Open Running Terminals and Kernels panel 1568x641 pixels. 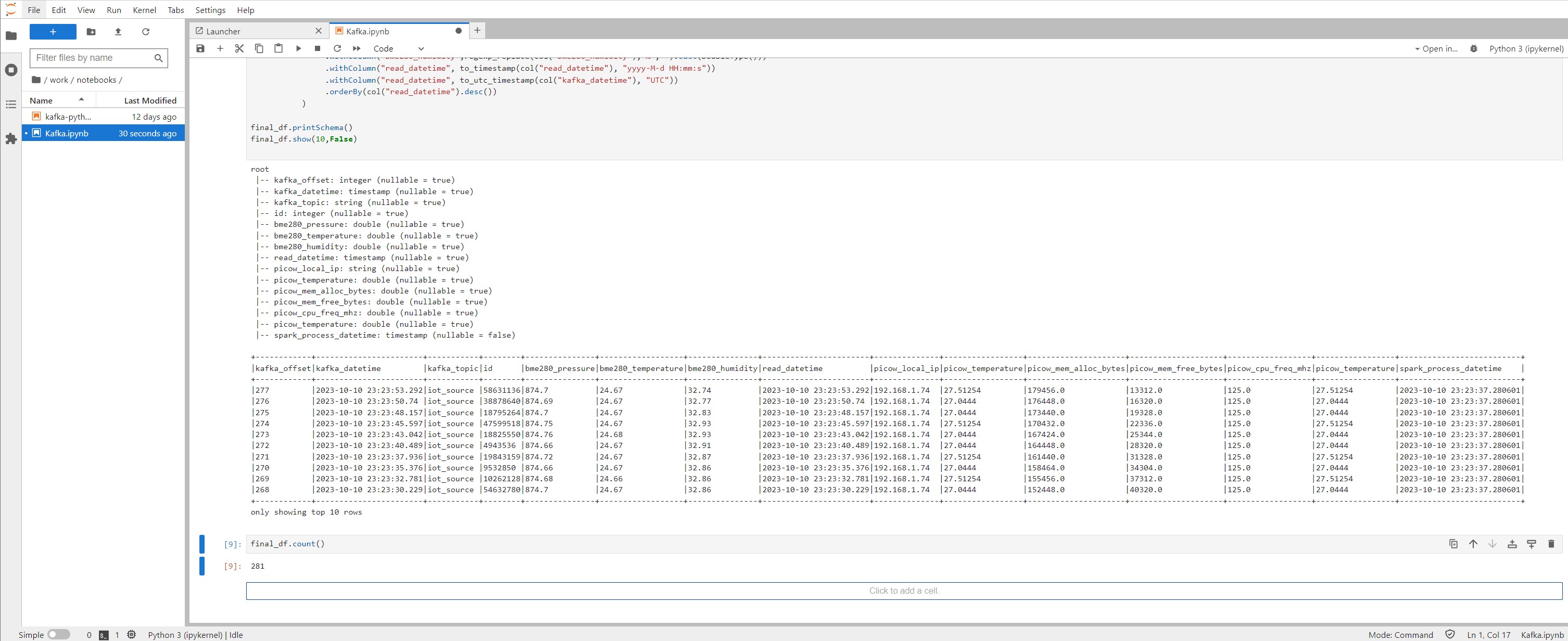[11, 70]
